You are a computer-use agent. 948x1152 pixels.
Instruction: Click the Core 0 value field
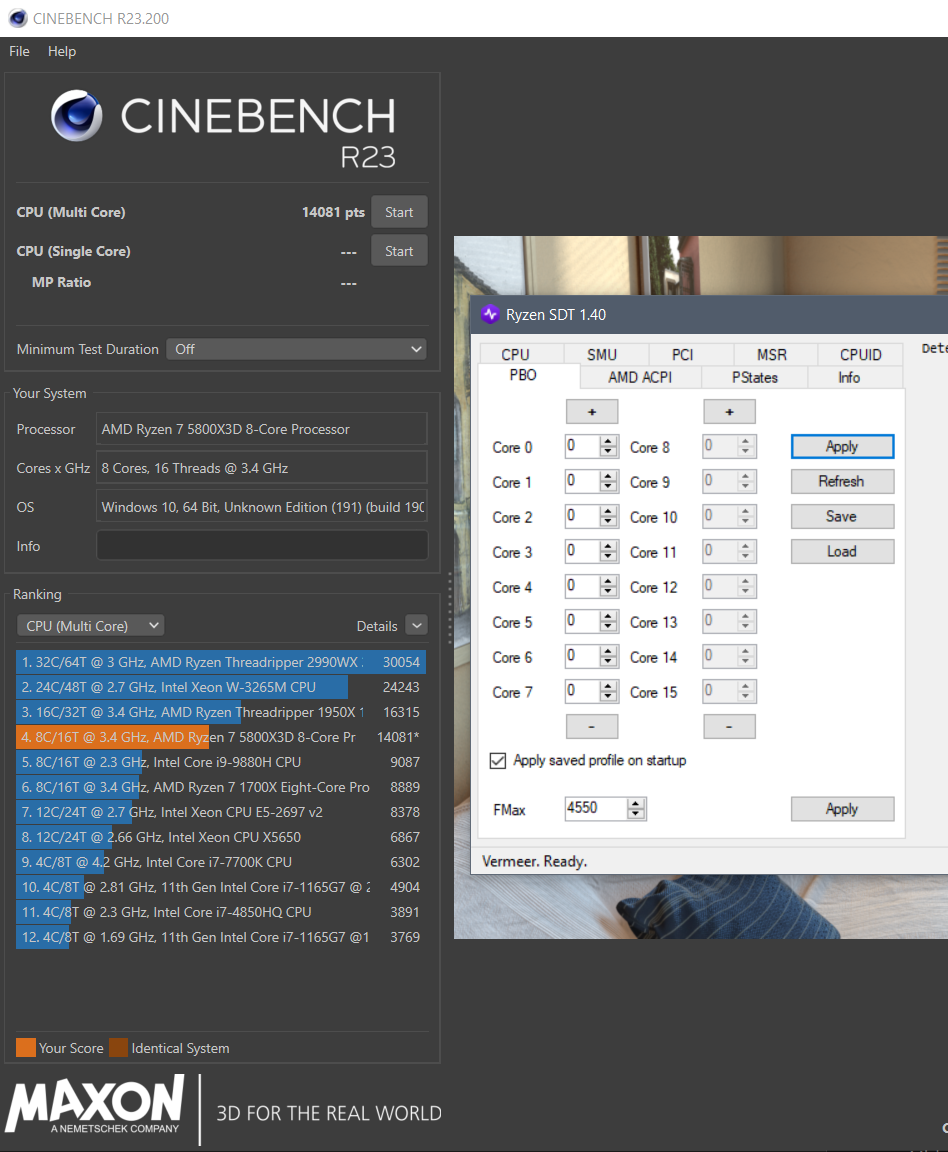(x=582, y=446)
